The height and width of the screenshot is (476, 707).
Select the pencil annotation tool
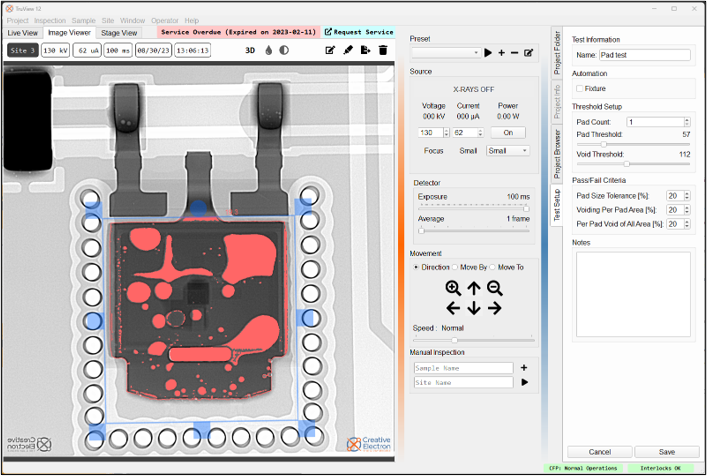[348, 50]
